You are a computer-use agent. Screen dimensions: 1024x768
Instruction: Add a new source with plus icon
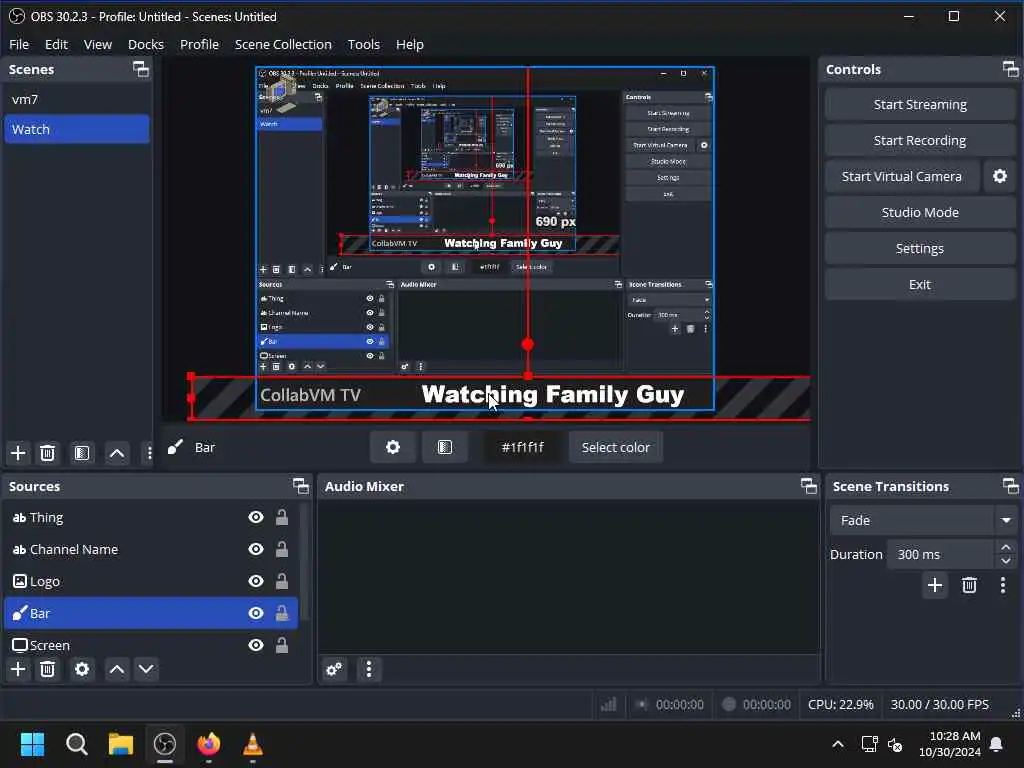[x=18, y=669]
